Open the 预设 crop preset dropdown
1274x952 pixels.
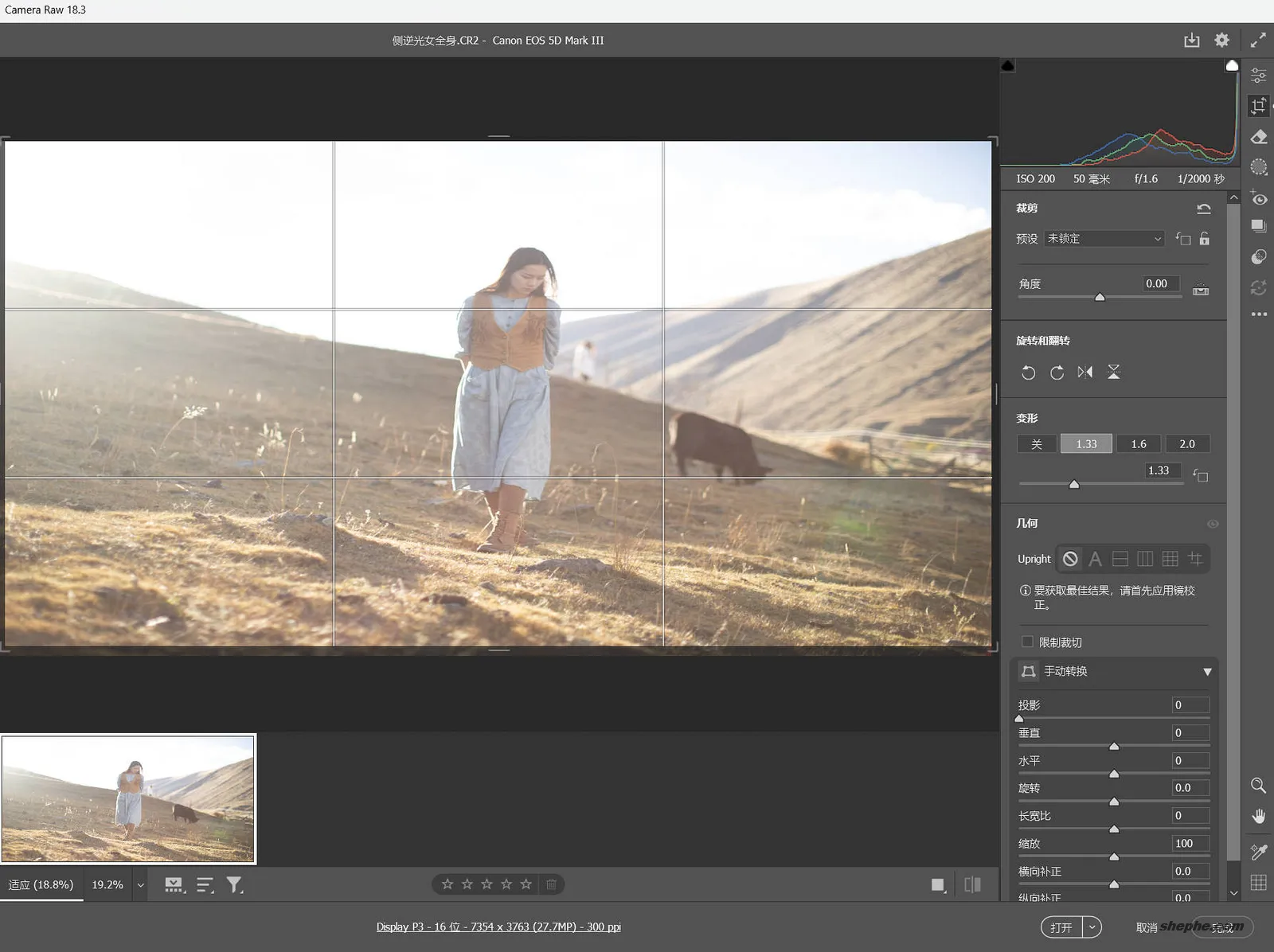1102,238
